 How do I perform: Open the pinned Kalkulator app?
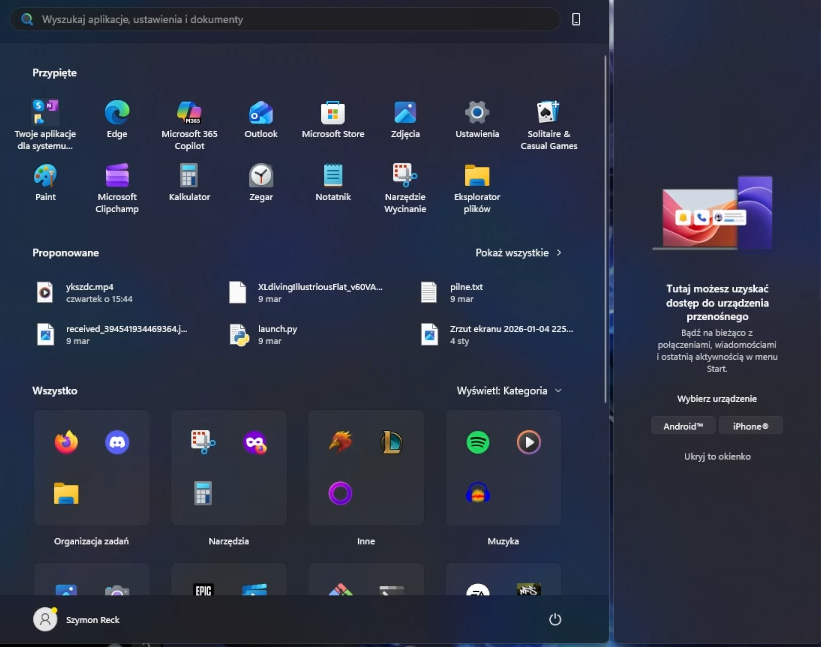[x=189, y=182]
